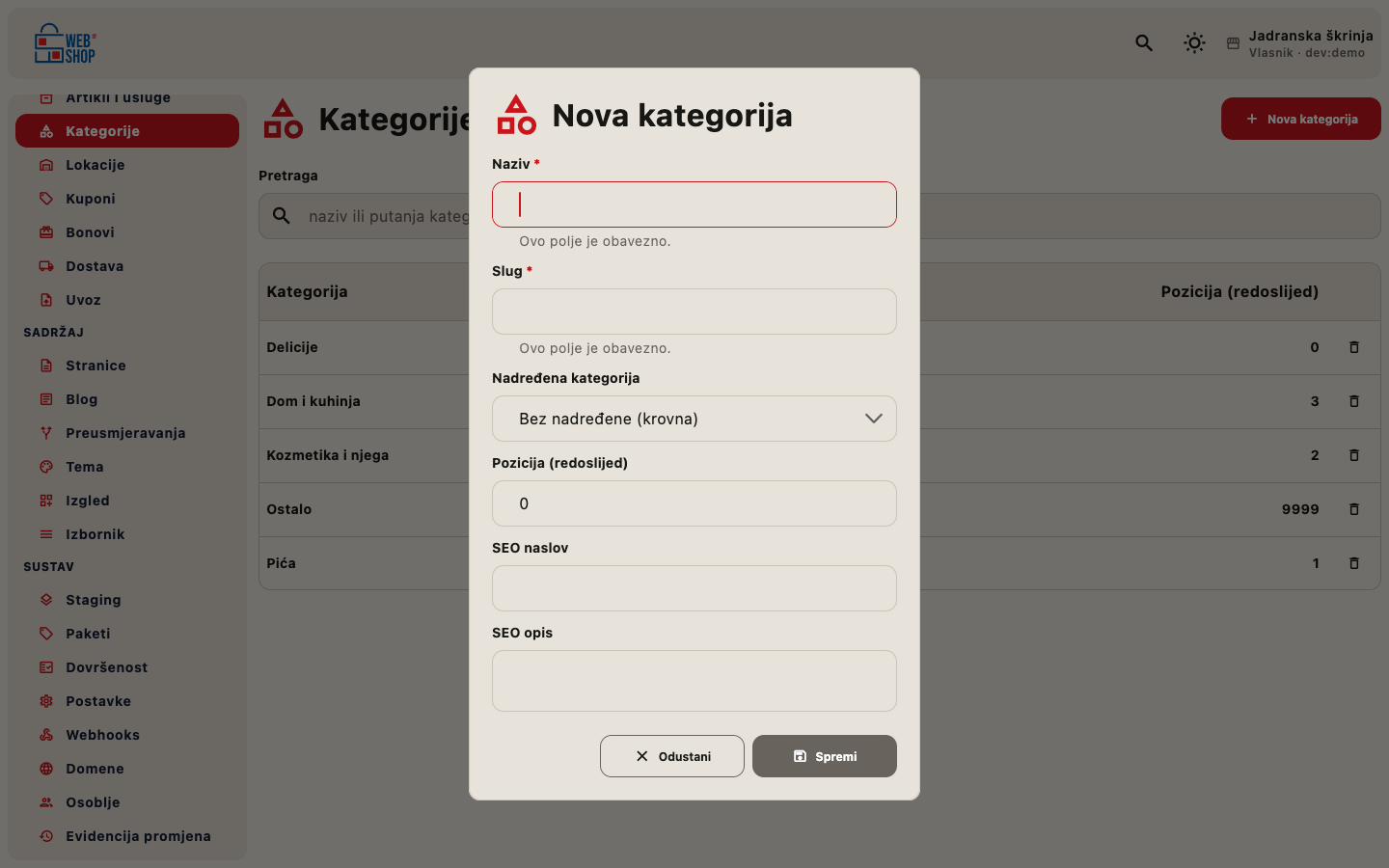This screenshot has width=1389, height=868.
Task: Click the 9999 position value
Action: point(1300,509)
